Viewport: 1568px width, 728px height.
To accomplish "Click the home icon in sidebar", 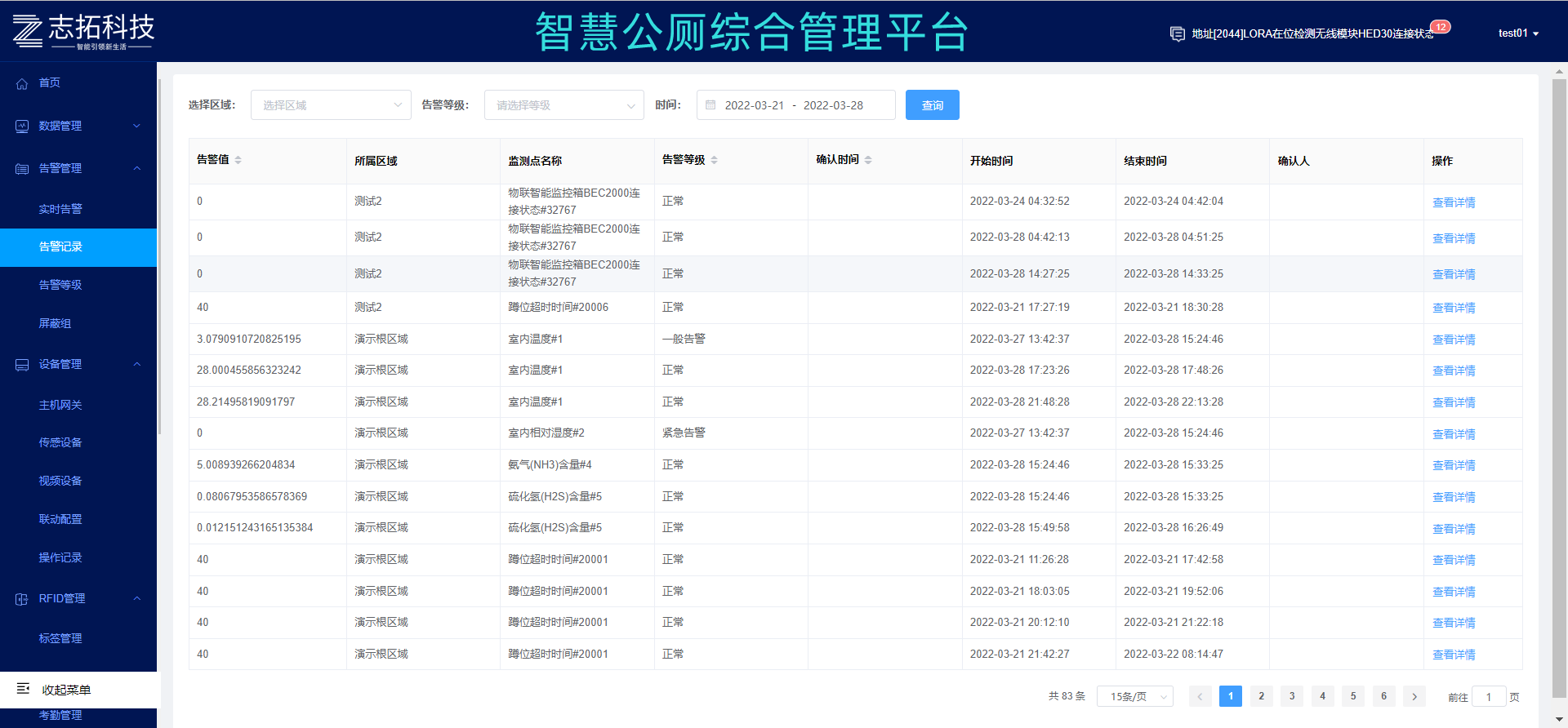I will (22, 83).
